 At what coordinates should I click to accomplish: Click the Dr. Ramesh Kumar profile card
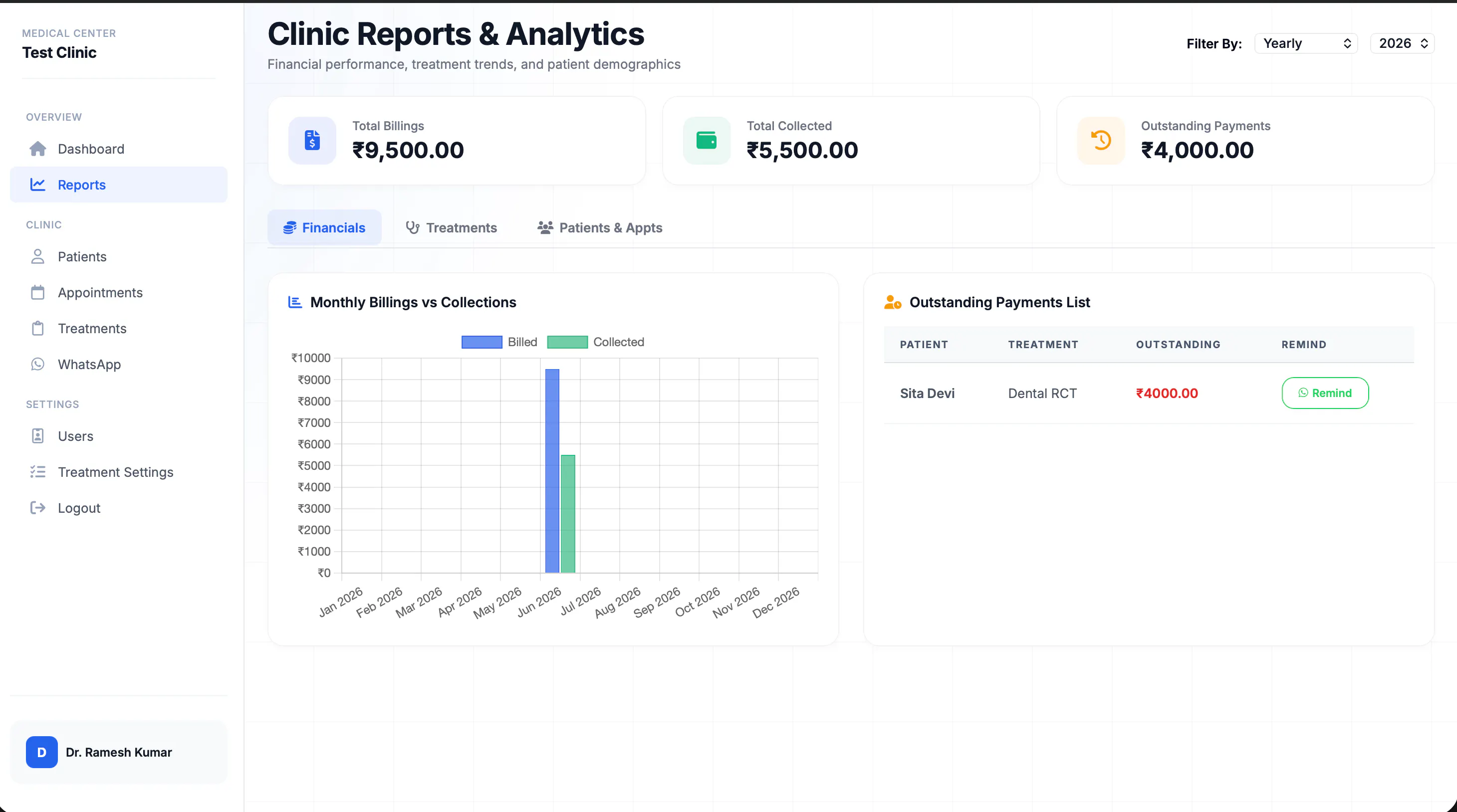click(x=119, y=752)
